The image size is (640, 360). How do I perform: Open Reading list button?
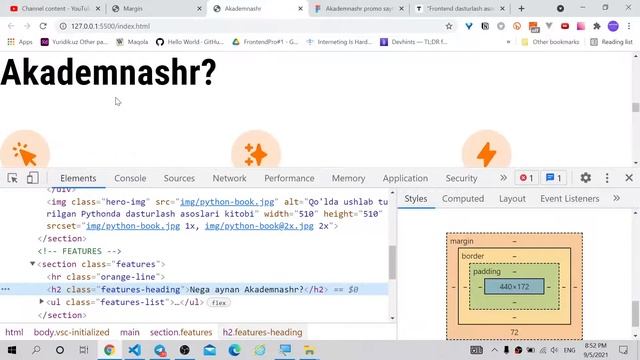(611, 42)
